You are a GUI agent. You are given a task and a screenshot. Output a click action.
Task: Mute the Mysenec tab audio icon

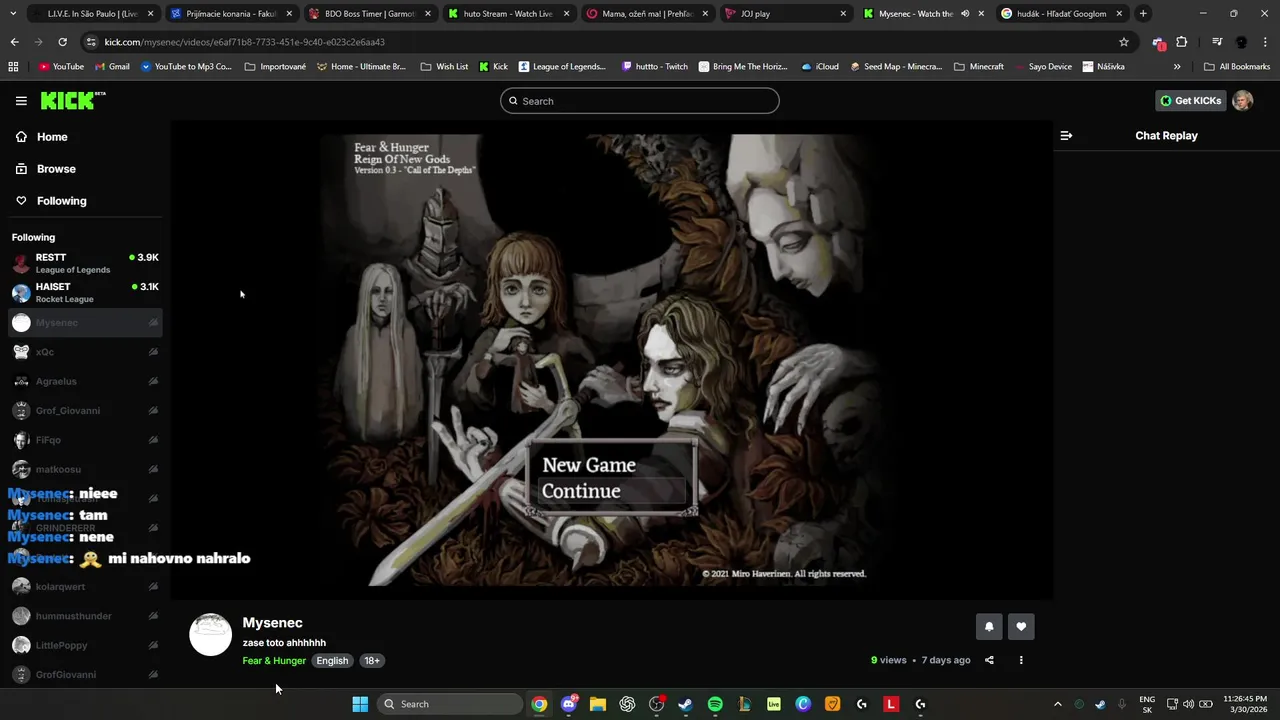(965, 14)
